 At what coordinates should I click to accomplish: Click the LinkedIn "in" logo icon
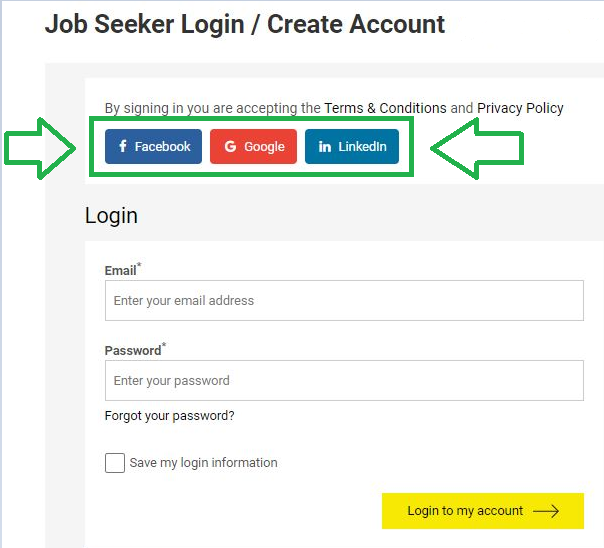(x=325, y=147)
